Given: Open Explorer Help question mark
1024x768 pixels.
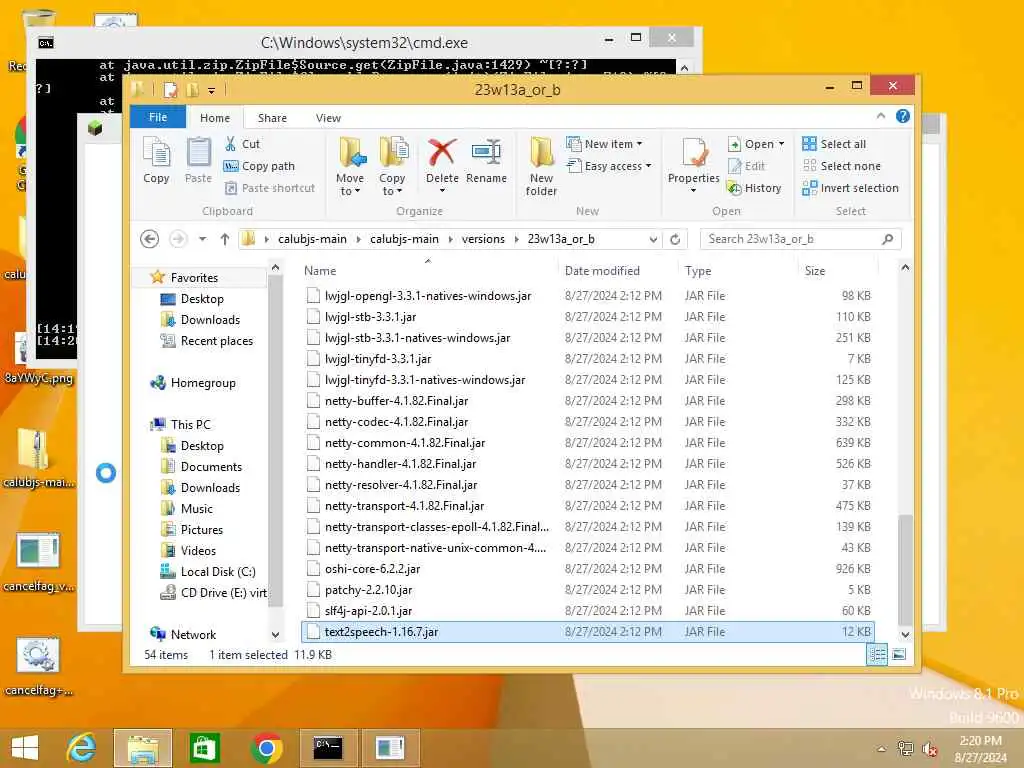Looking at the screenshot, I should pyautogui.click(x=903, y=116).
